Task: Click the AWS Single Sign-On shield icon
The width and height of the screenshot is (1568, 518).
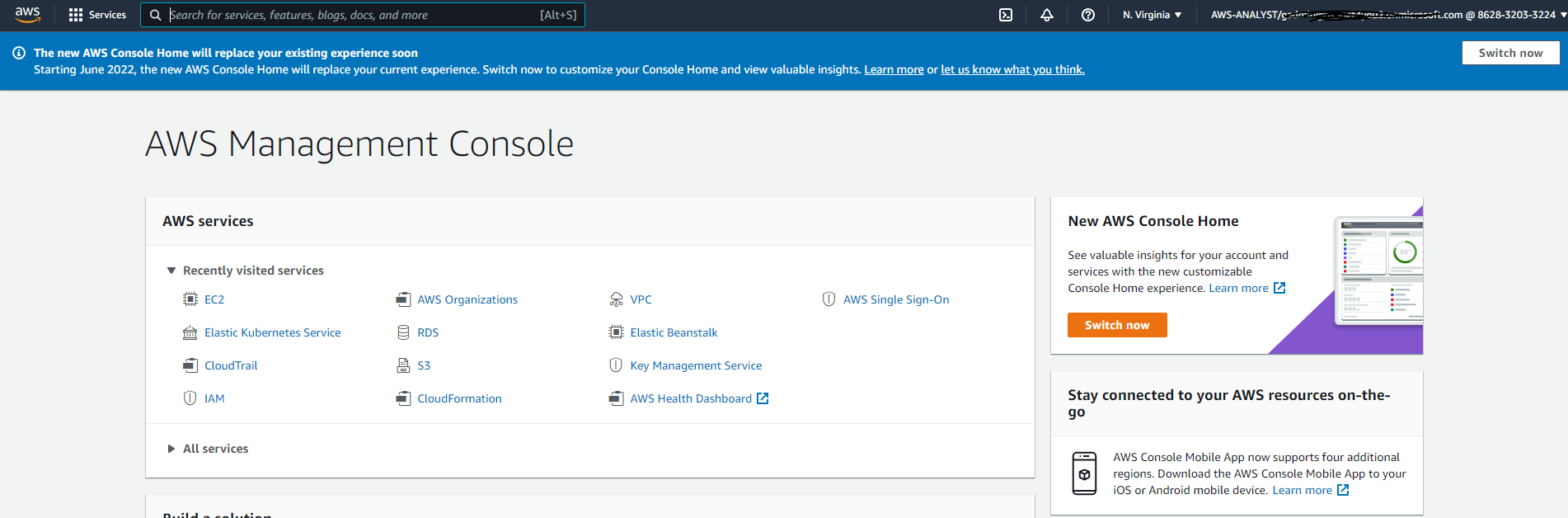Action: pyautogui.click(x=829, y=299)
